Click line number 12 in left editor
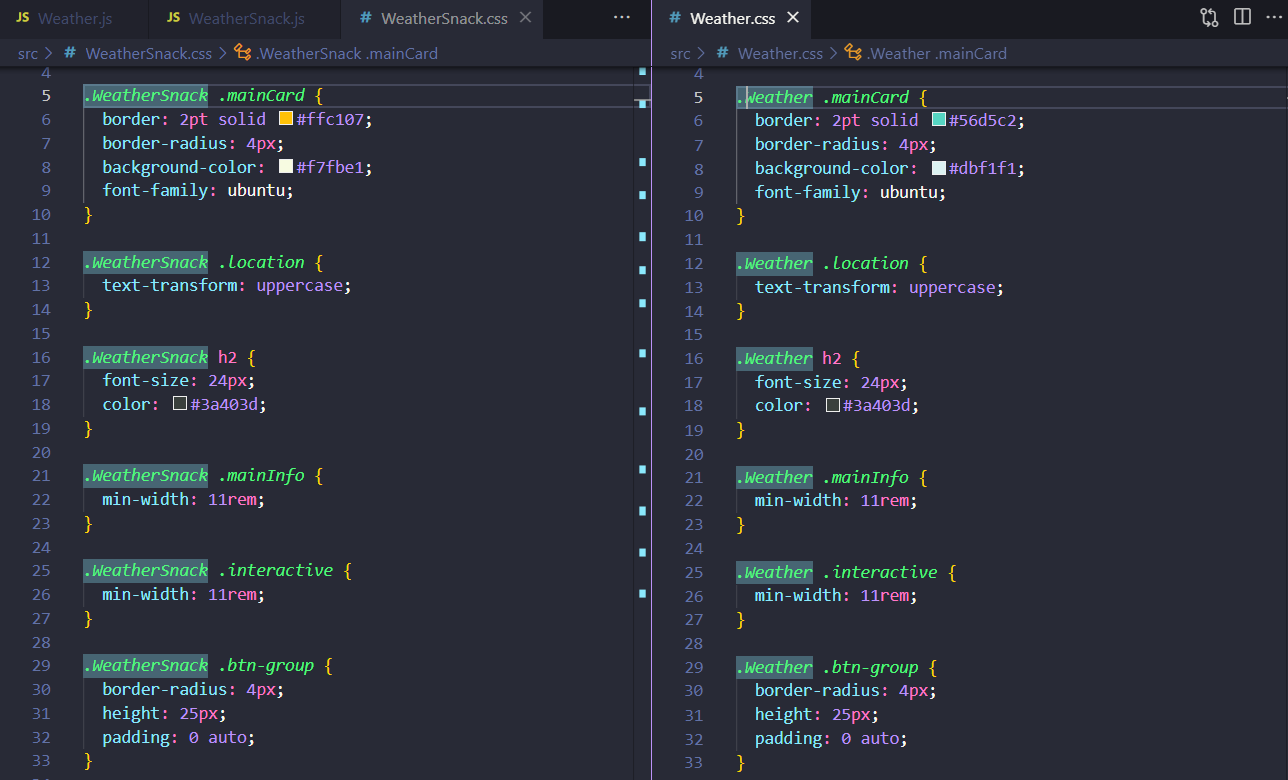This screenshot has width=1288, height=780. click(x=40, y=262)
